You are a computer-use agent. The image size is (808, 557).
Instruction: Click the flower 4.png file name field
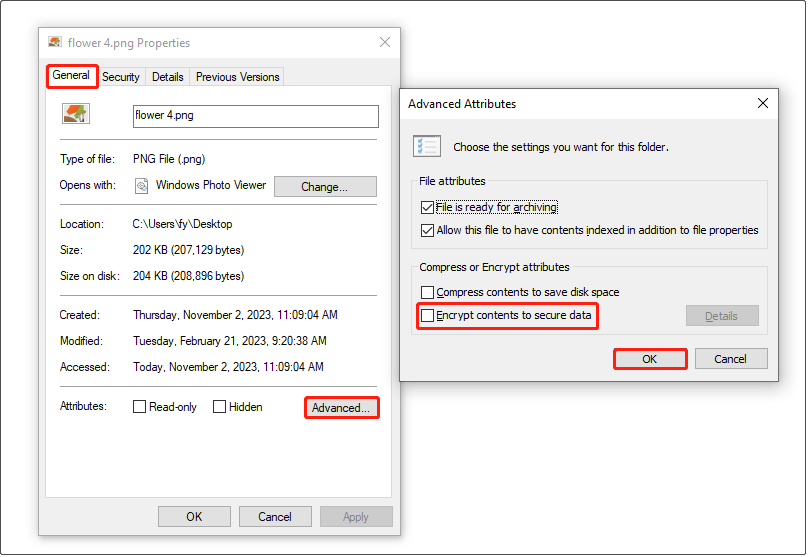coord(256,116)
